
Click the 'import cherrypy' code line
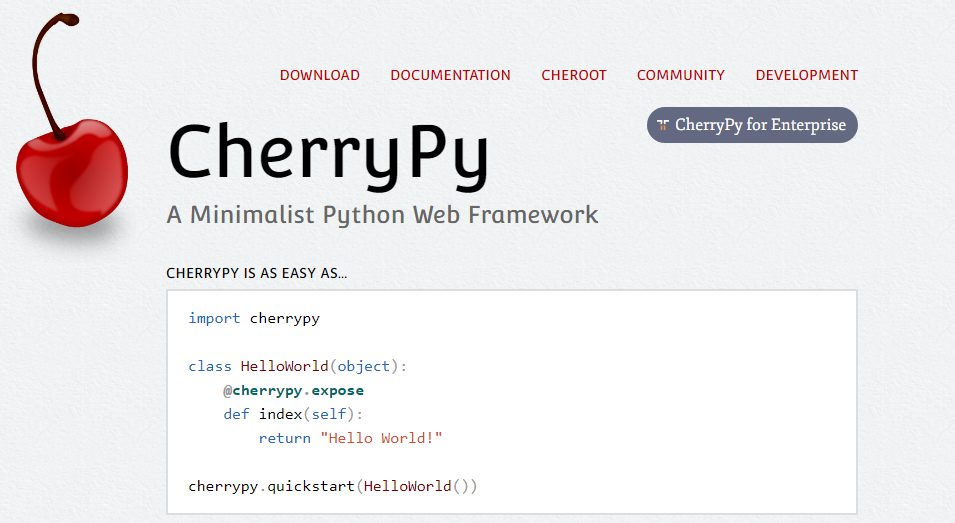tap(254, 318)
